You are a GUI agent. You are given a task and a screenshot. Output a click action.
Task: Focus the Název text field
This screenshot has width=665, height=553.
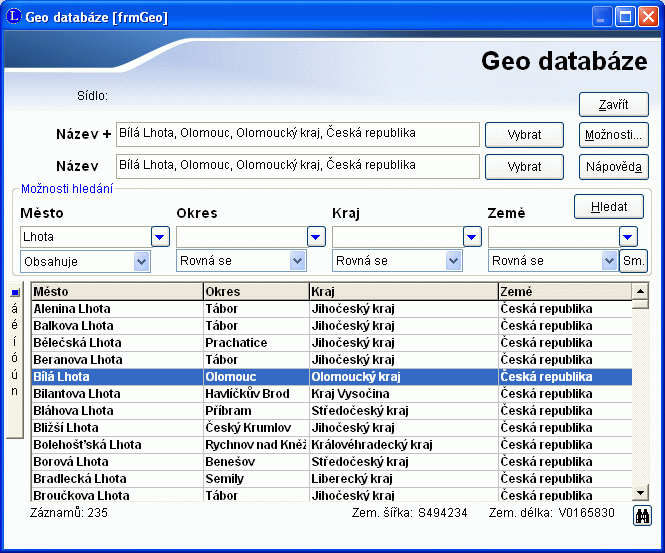tap(298, 166)
